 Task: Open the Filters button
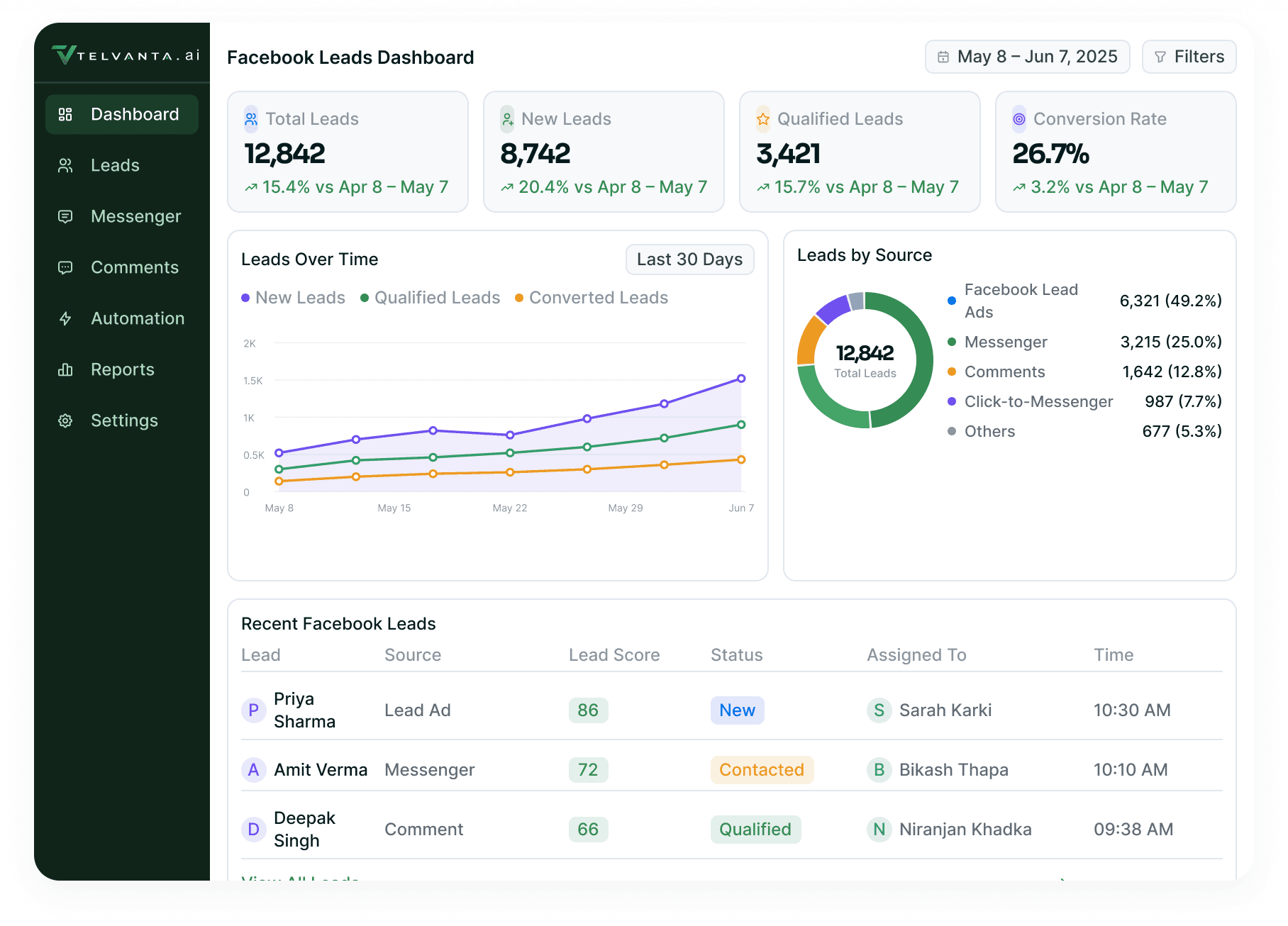tap(1189, 57)
